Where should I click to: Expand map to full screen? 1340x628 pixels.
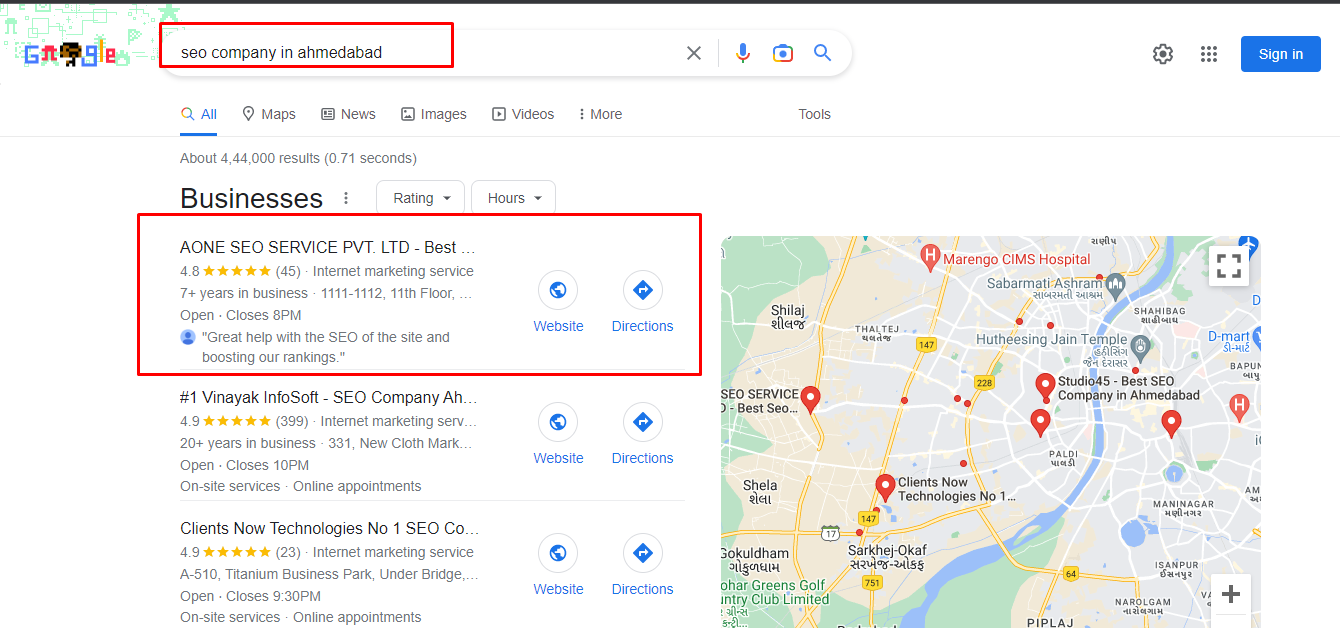pyautogui.click(x=1229, y=266)
